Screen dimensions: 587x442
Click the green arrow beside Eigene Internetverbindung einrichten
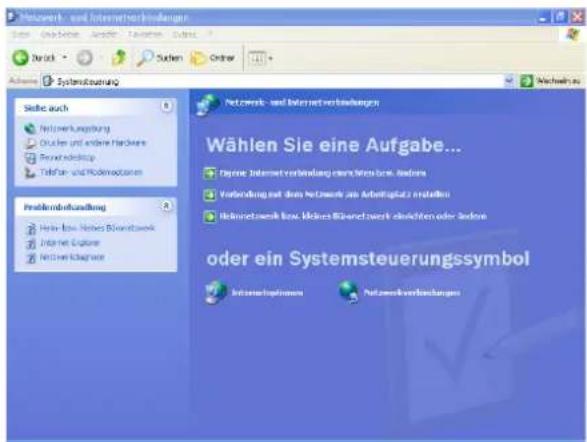[x=210, y=173]
